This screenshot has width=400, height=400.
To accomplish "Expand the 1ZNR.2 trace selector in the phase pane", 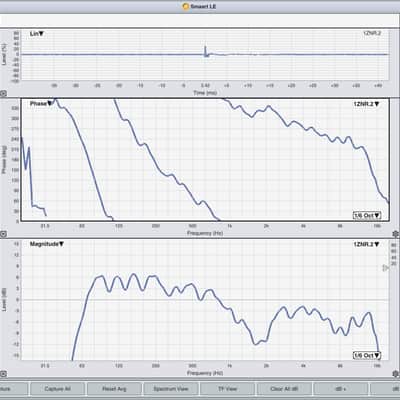I will (366, 104).
